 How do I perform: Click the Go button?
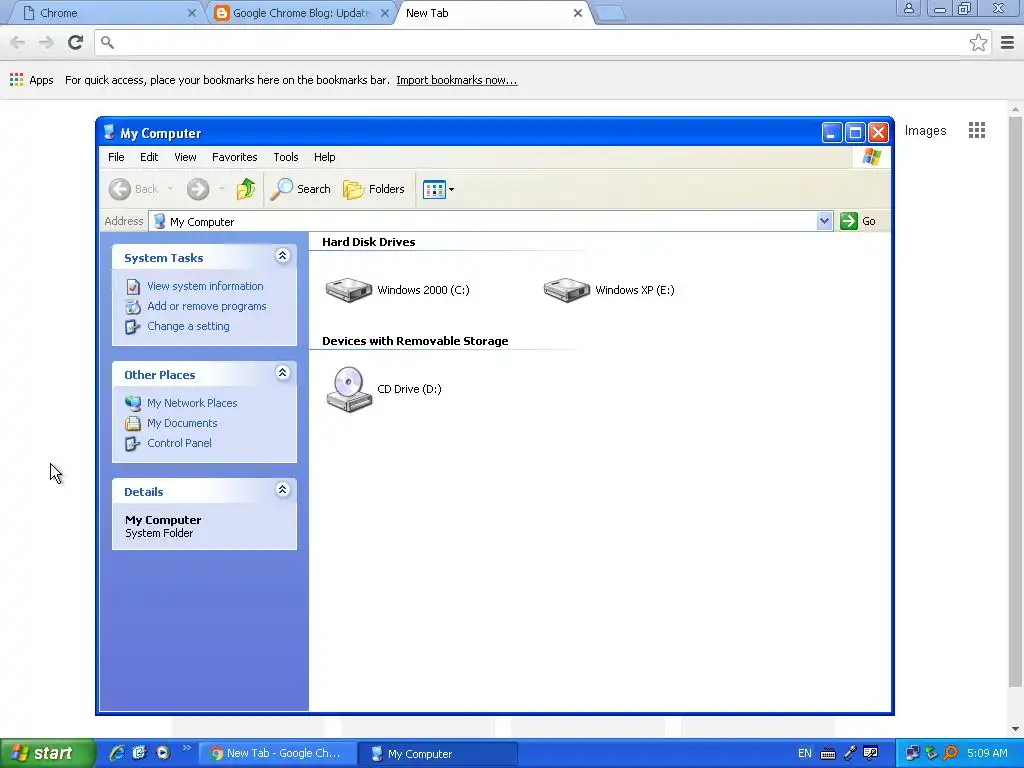coord(858,221)
